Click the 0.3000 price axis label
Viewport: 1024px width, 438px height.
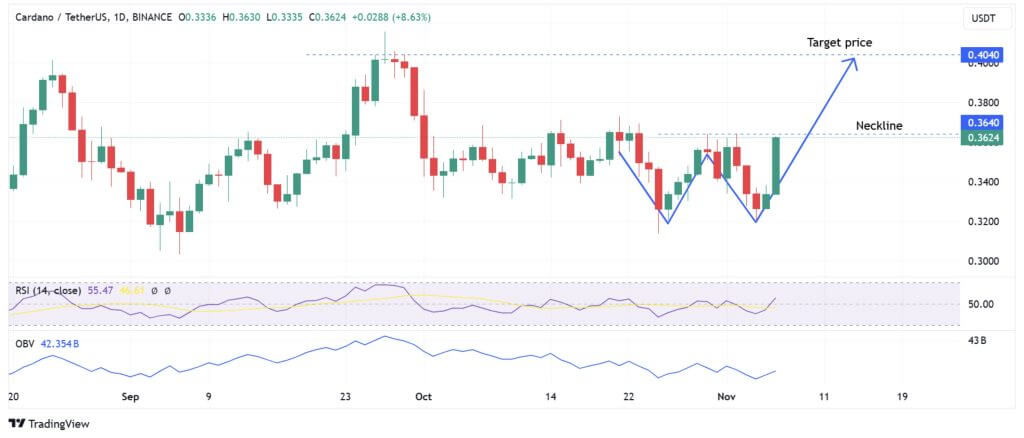pyautogui.click(x=983, y=261)
